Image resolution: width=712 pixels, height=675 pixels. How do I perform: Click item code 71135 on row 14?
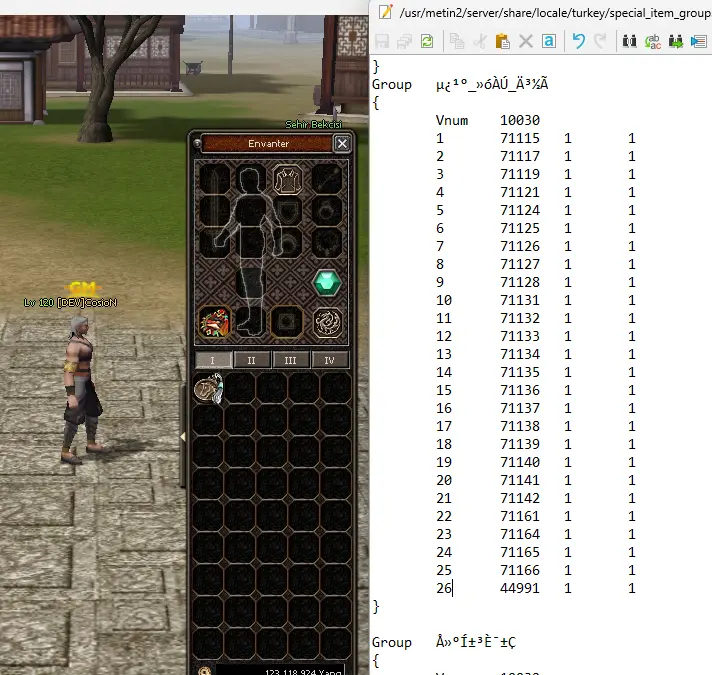520,372
